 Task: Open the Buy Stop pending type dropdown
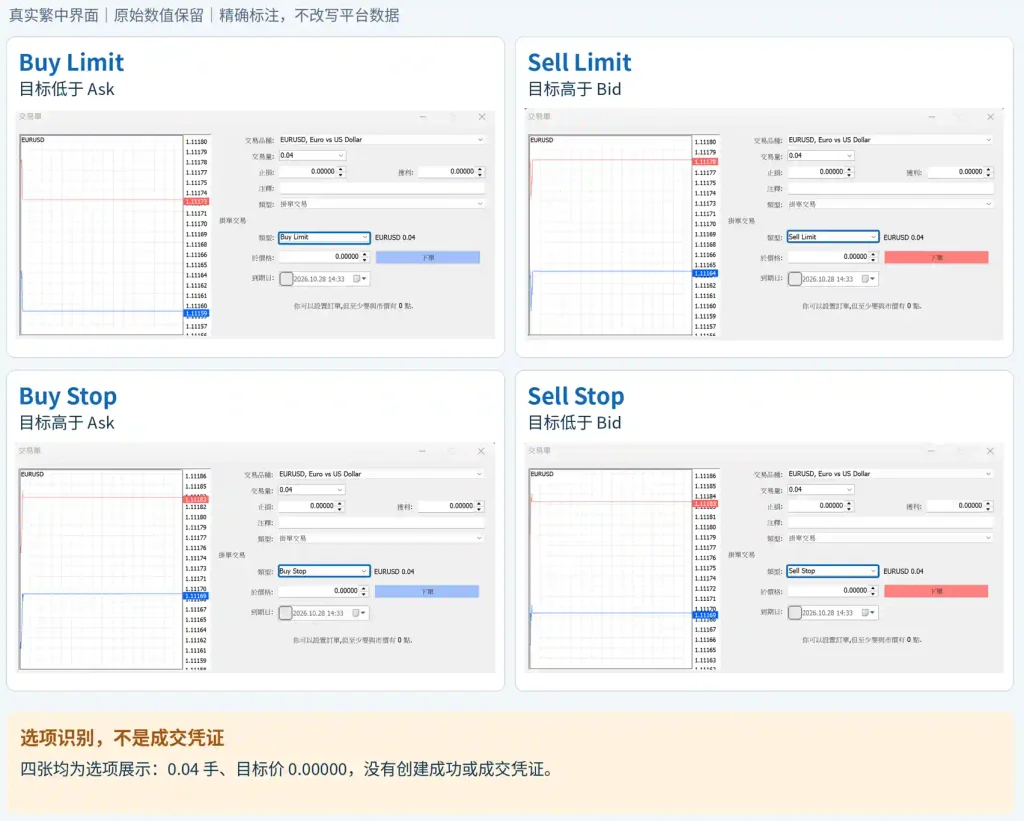tap(324, 571)
